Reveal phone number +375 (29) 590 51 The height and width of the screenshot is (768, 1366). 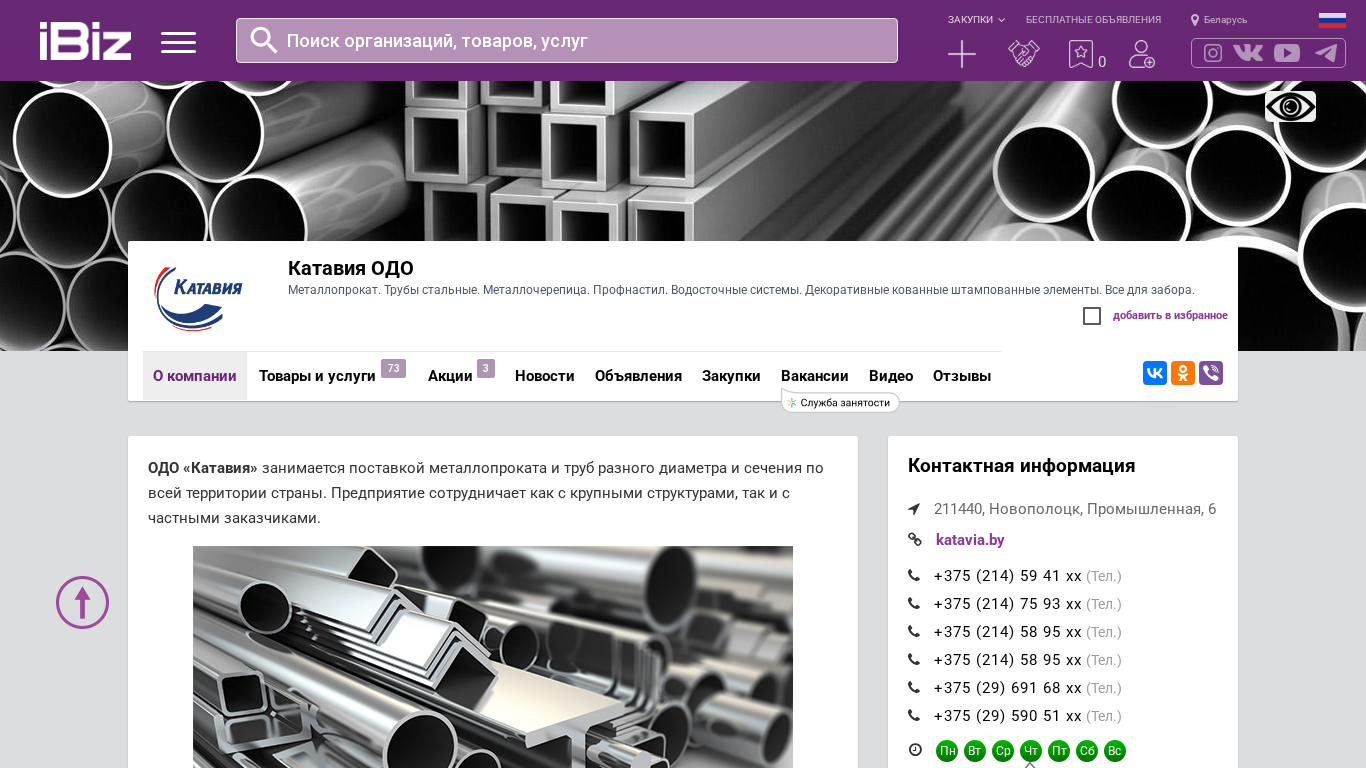coord(1007,716)
